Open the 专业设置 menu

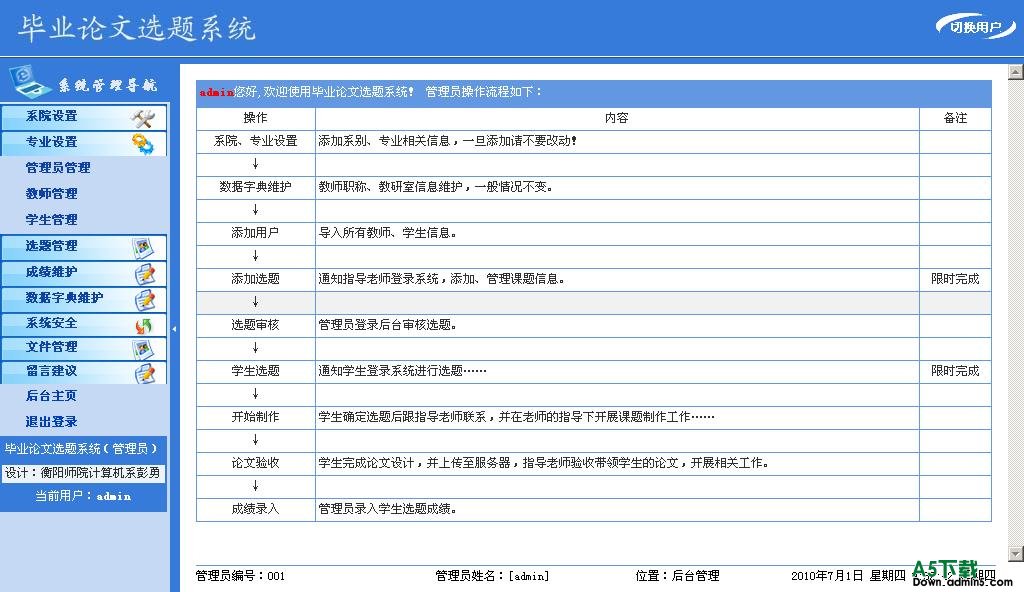[x=84, y=142]
